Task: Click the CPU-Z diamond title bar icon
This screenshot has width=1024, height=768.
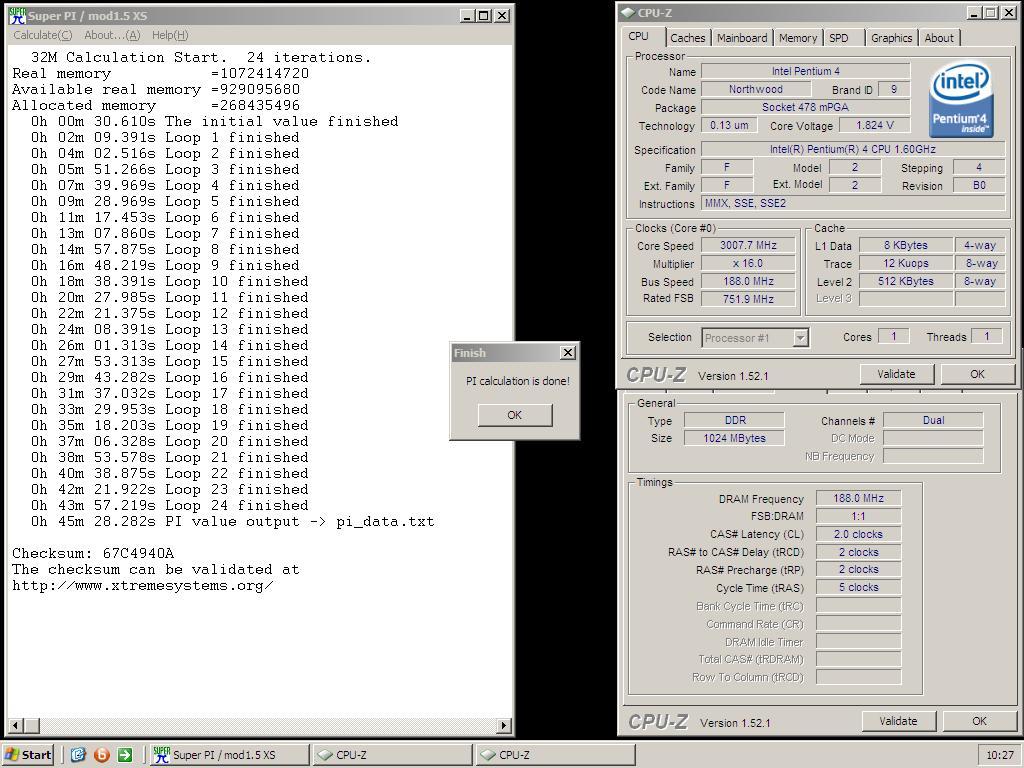Action: click(x=628, y=13)
